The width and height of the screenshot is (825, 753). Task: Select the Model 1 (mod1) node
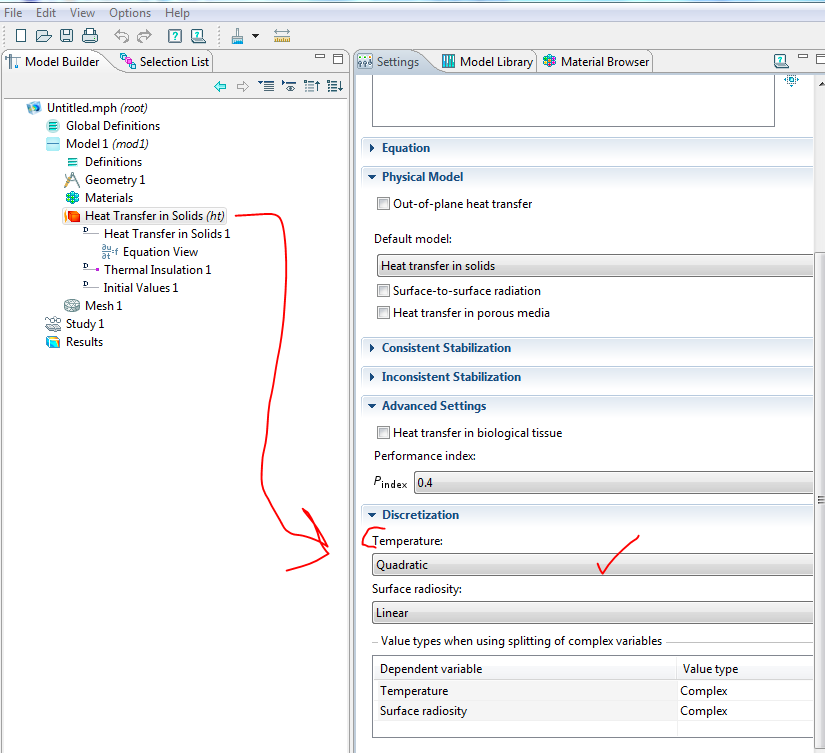click(x=107, y=144)
